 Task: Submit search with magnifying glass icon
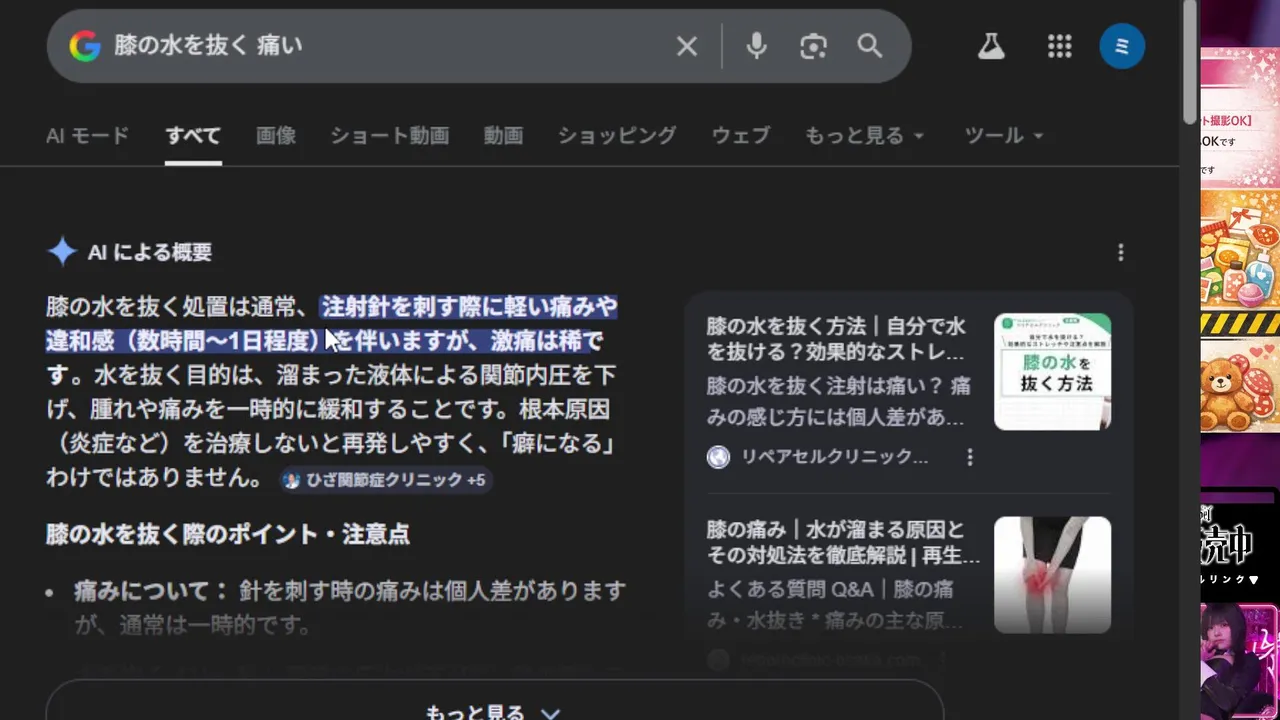click(870, 46)
